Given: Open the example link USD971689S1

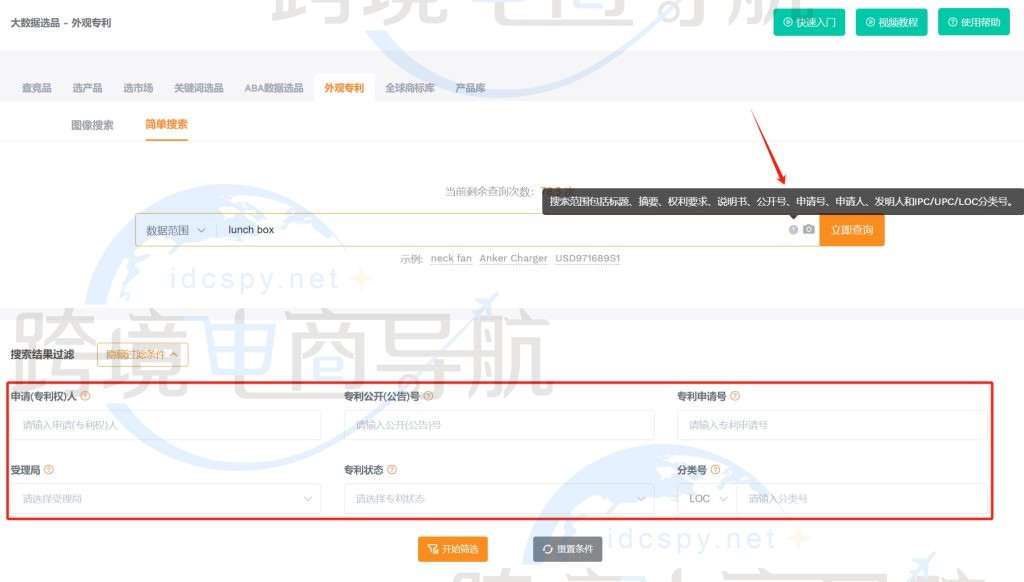Looking at the screenshot, I should point(587,258).
